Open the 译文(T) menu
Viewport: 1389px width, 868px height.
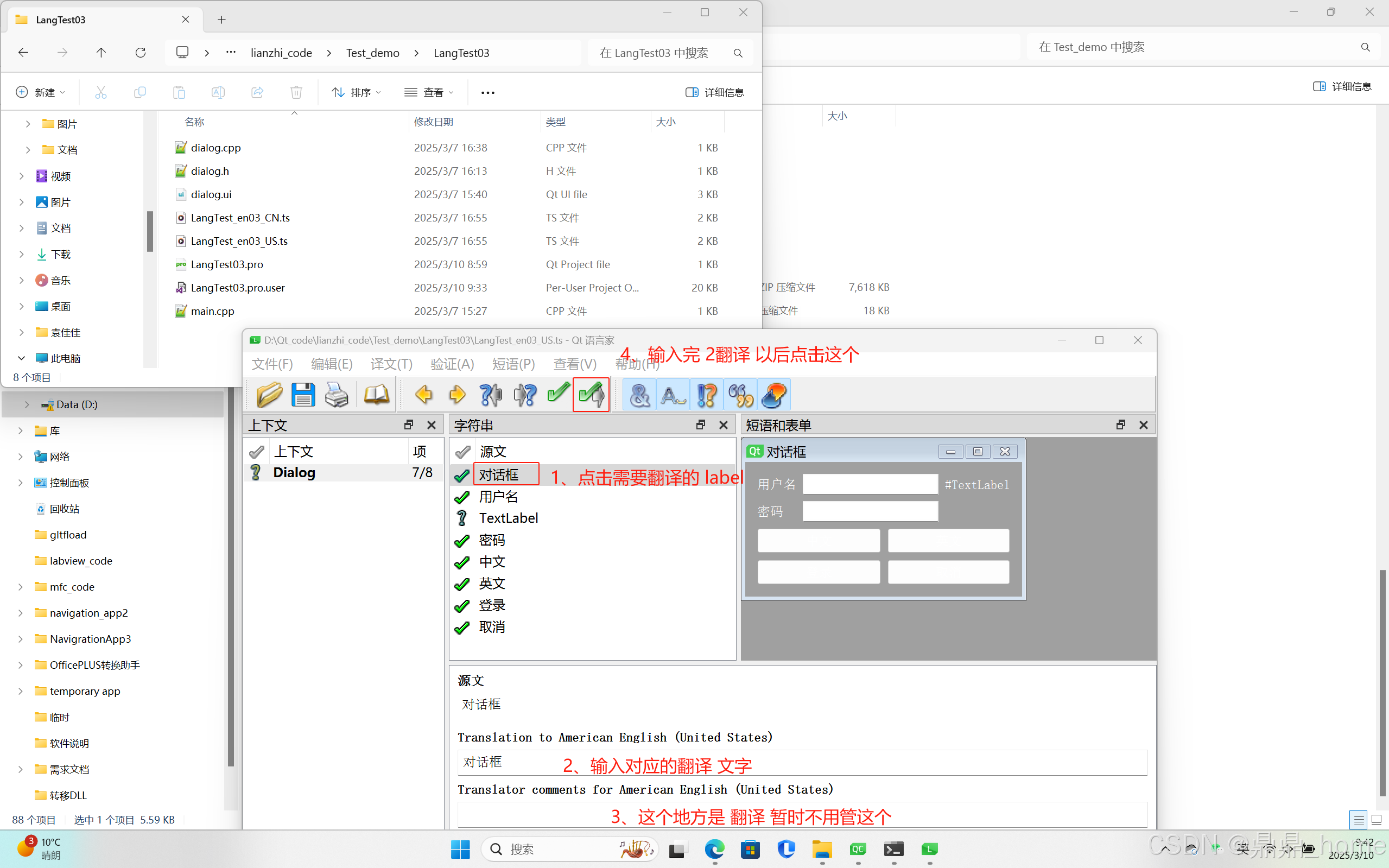point(391,364)
